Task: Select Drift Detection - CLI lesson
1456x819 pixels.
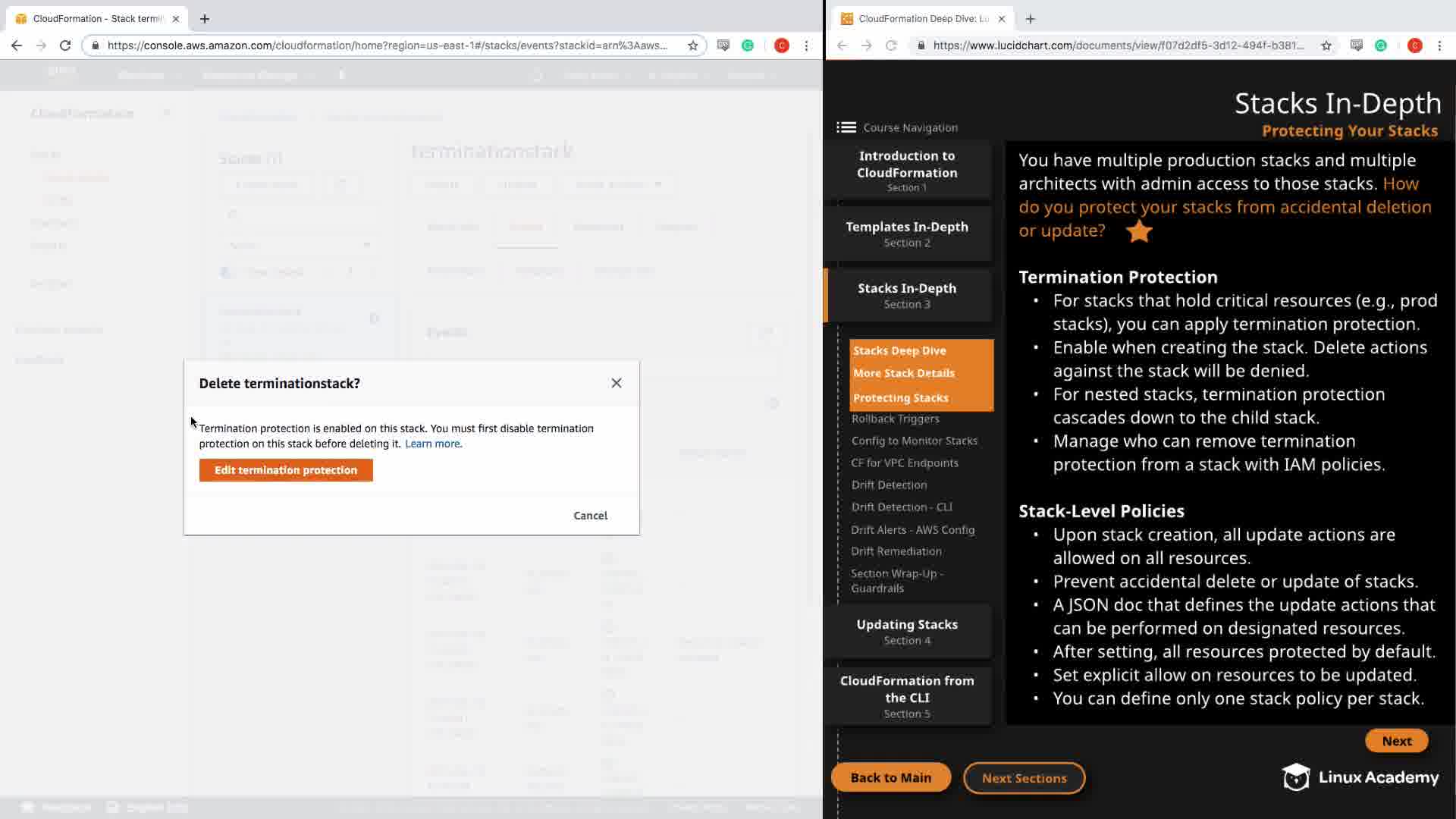Action: [901, 507]
